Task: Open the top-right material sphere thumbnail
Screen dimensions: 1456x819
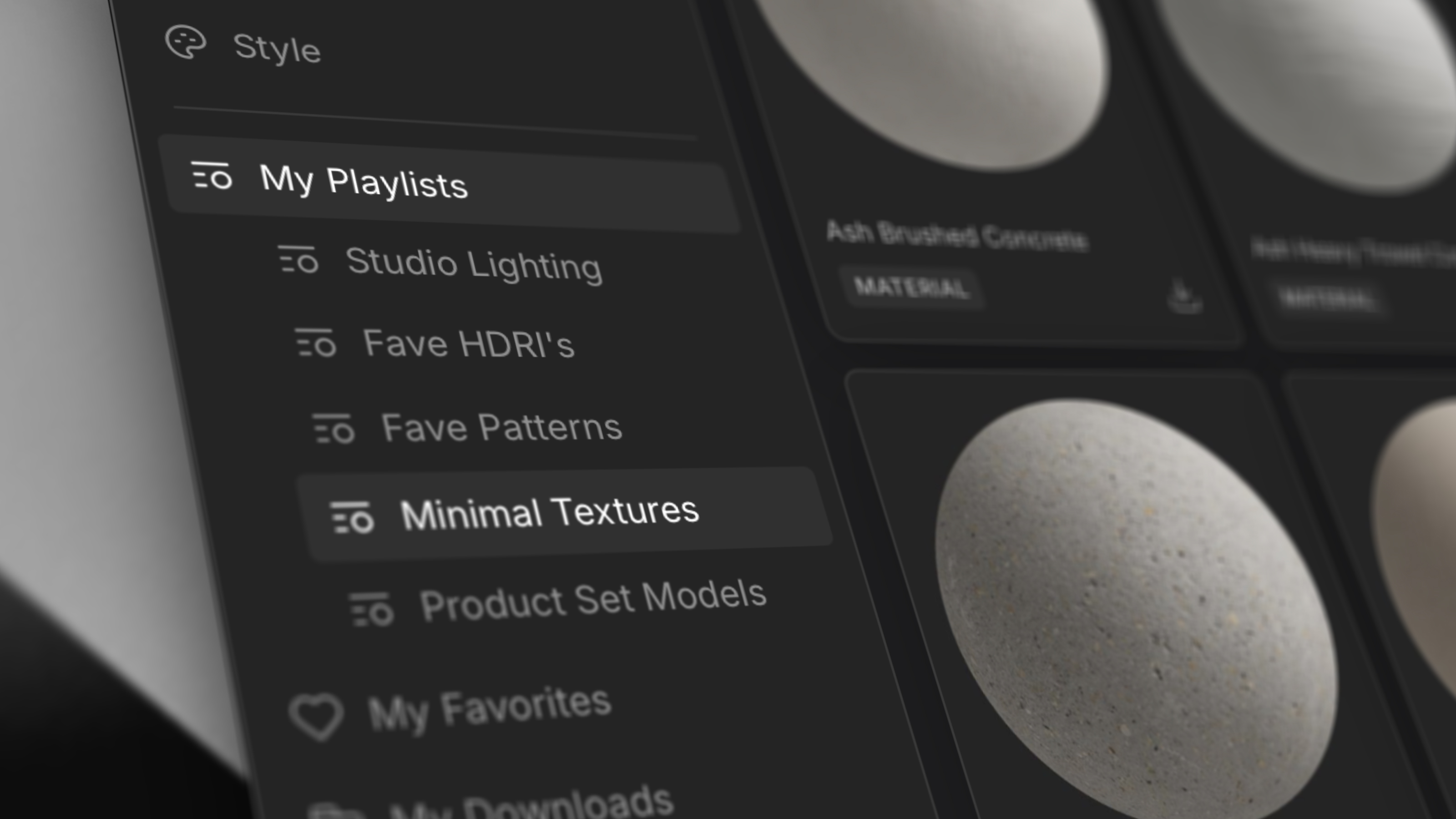Action: click(x=1317, y=85)
